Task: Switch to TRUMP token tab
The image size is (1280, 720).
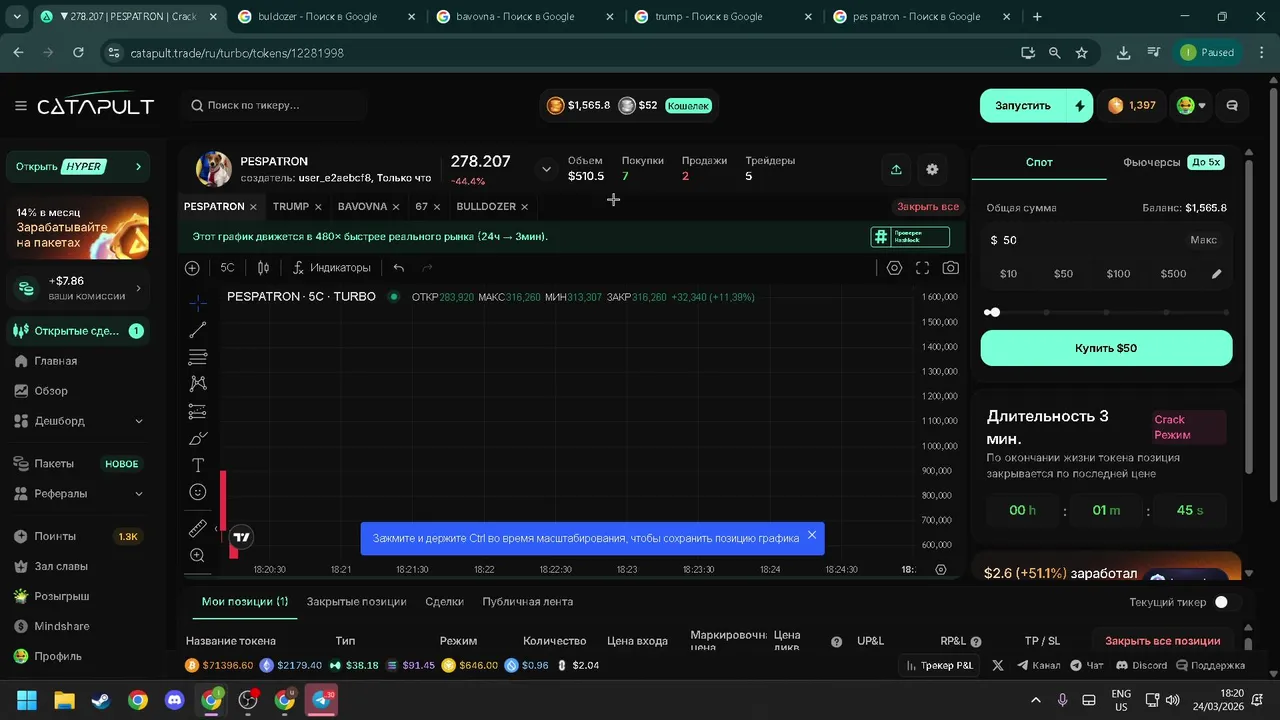Action: coord(291,207)
